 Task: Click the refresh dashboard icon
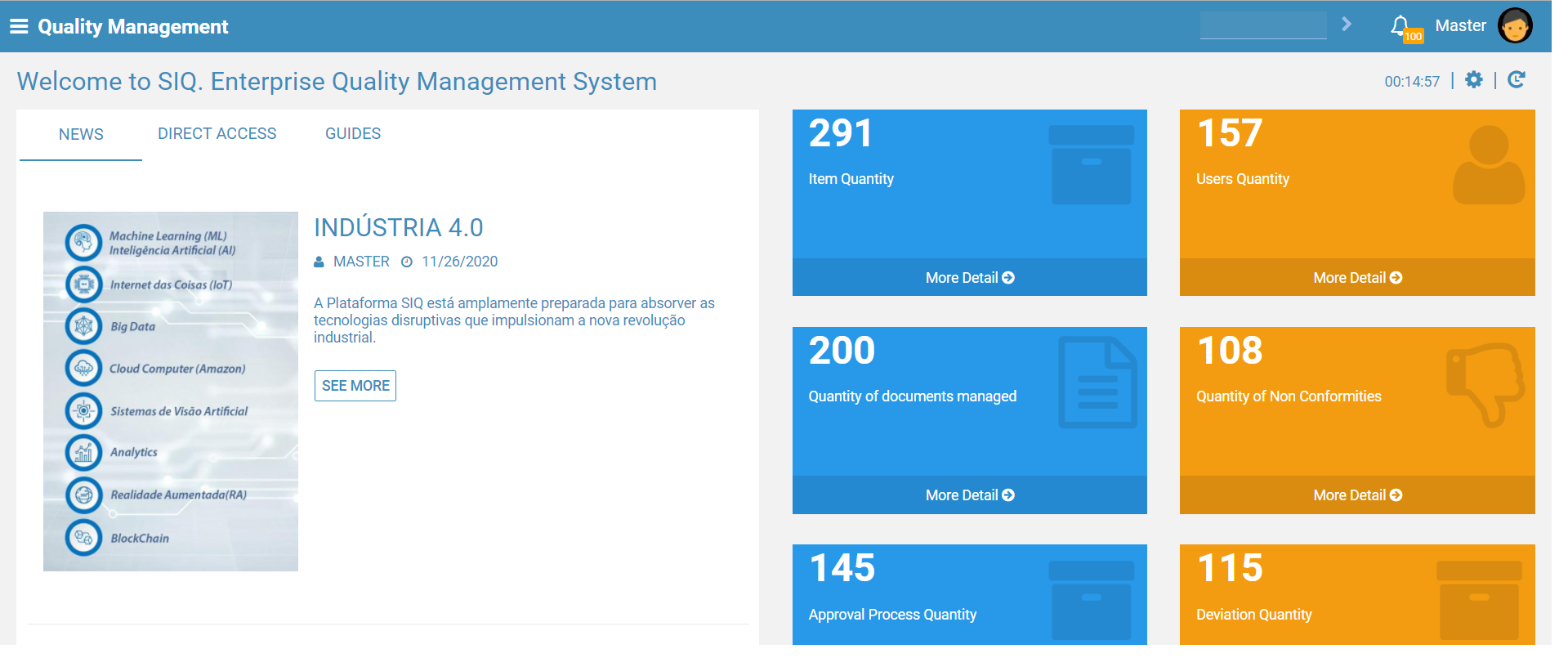click(x=1517, y=79)
